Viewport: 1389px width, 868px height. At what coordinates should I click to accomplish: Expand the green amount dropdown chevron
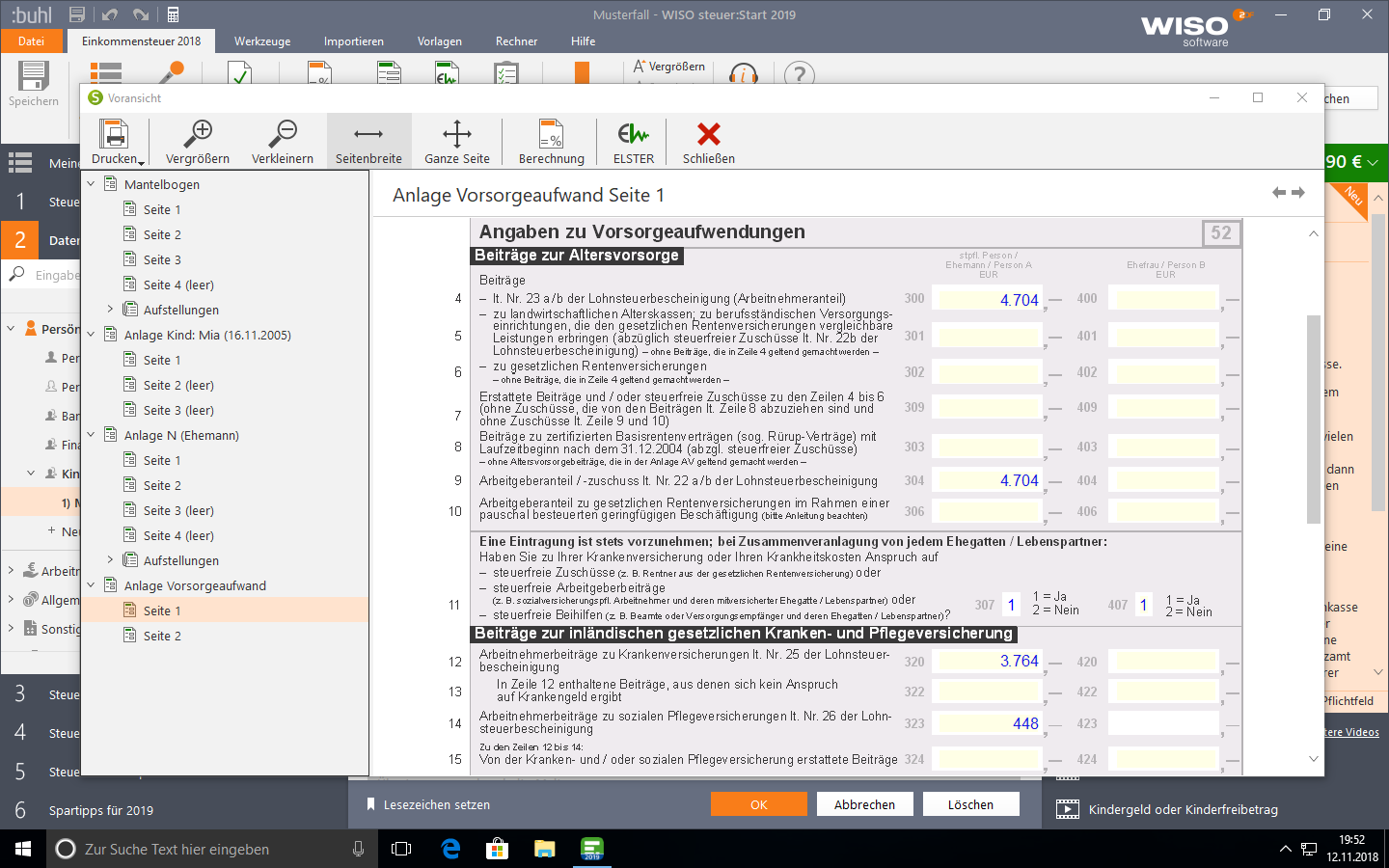pyautogui.click(x=1374, y=162)
